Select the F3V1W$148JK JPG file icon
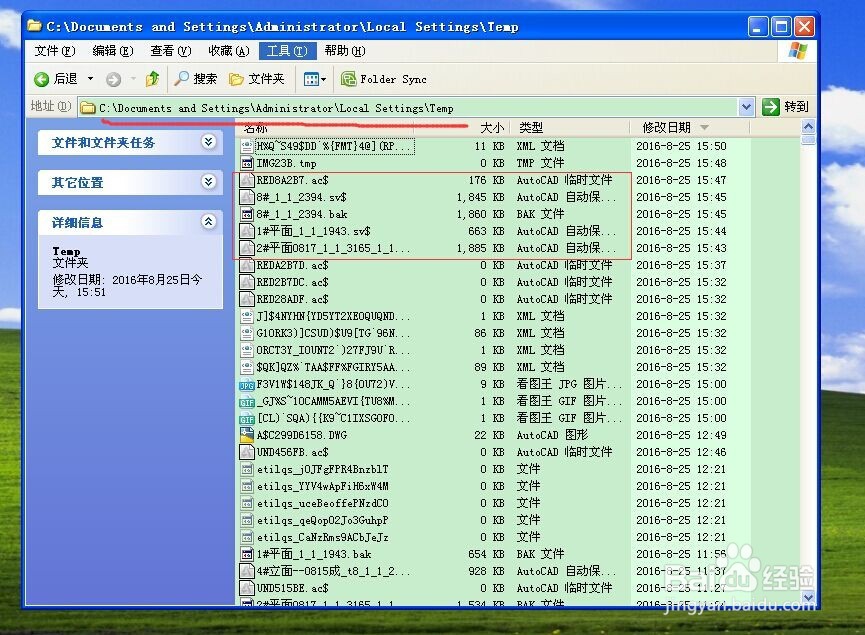The width and height of the screenshot is (865, 635). [x=247, y=385]
